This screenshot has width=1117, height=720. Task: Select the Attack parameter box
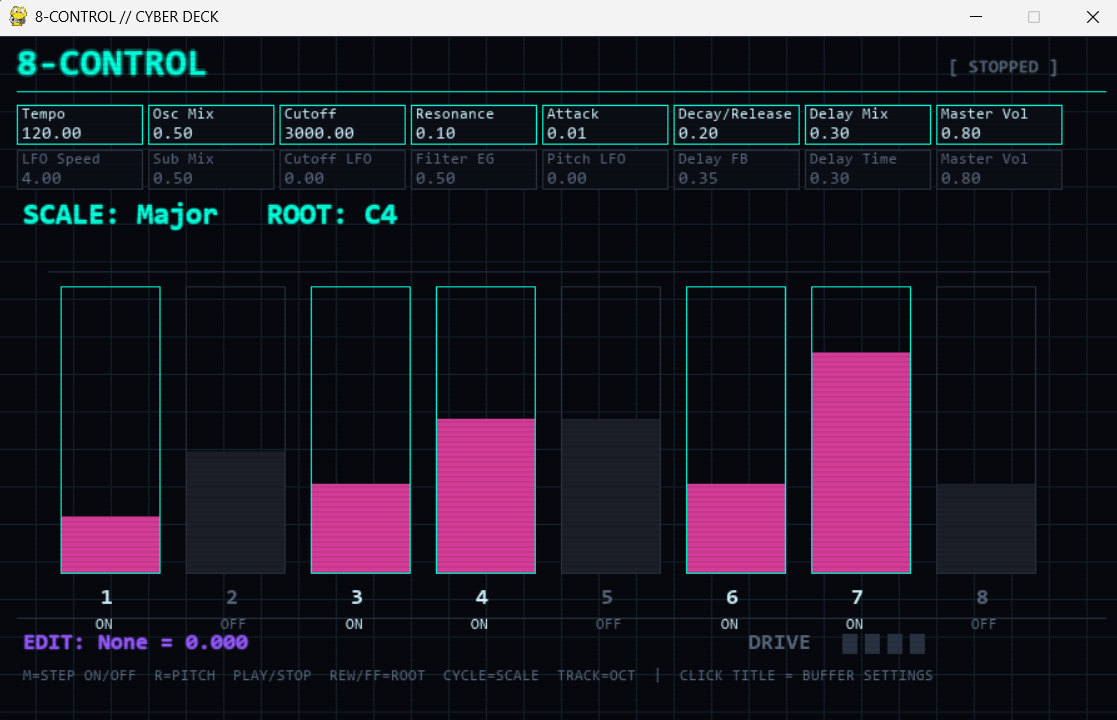[x=605, y=125]
